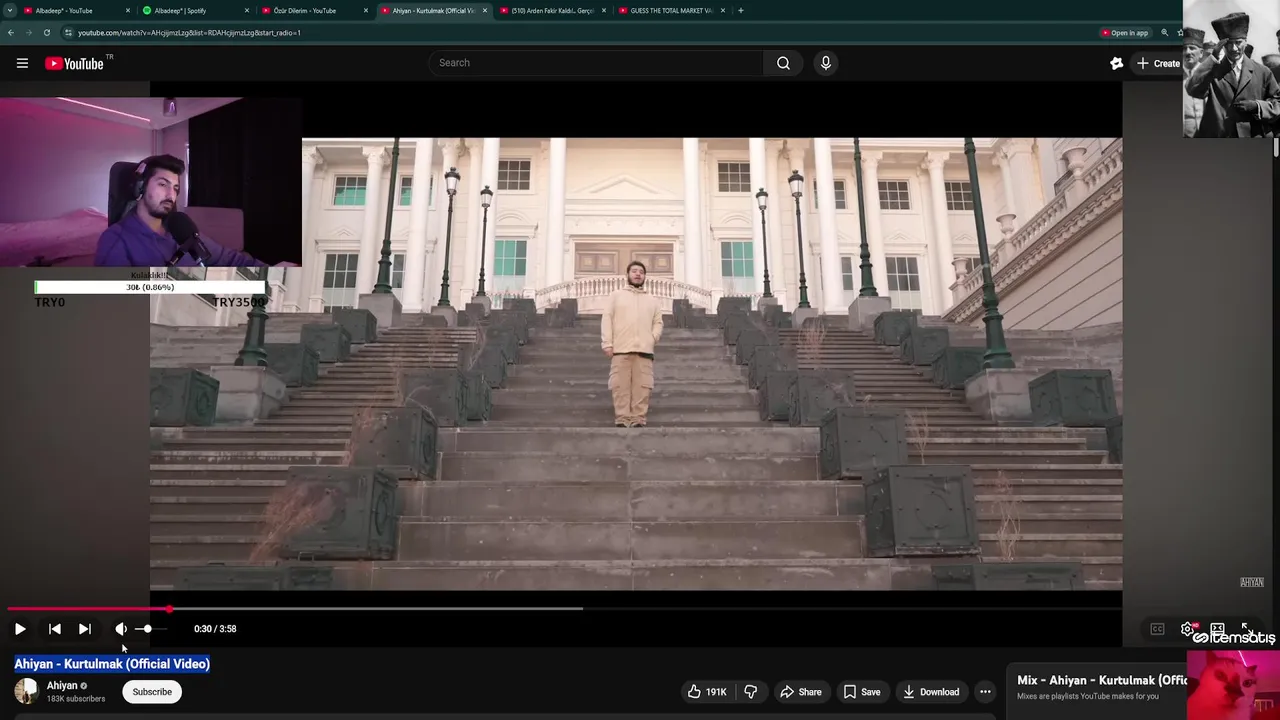Screen dimensions: 1280x720
Task: Close the Özür Dilerim tab
Action: coord(366,10)
